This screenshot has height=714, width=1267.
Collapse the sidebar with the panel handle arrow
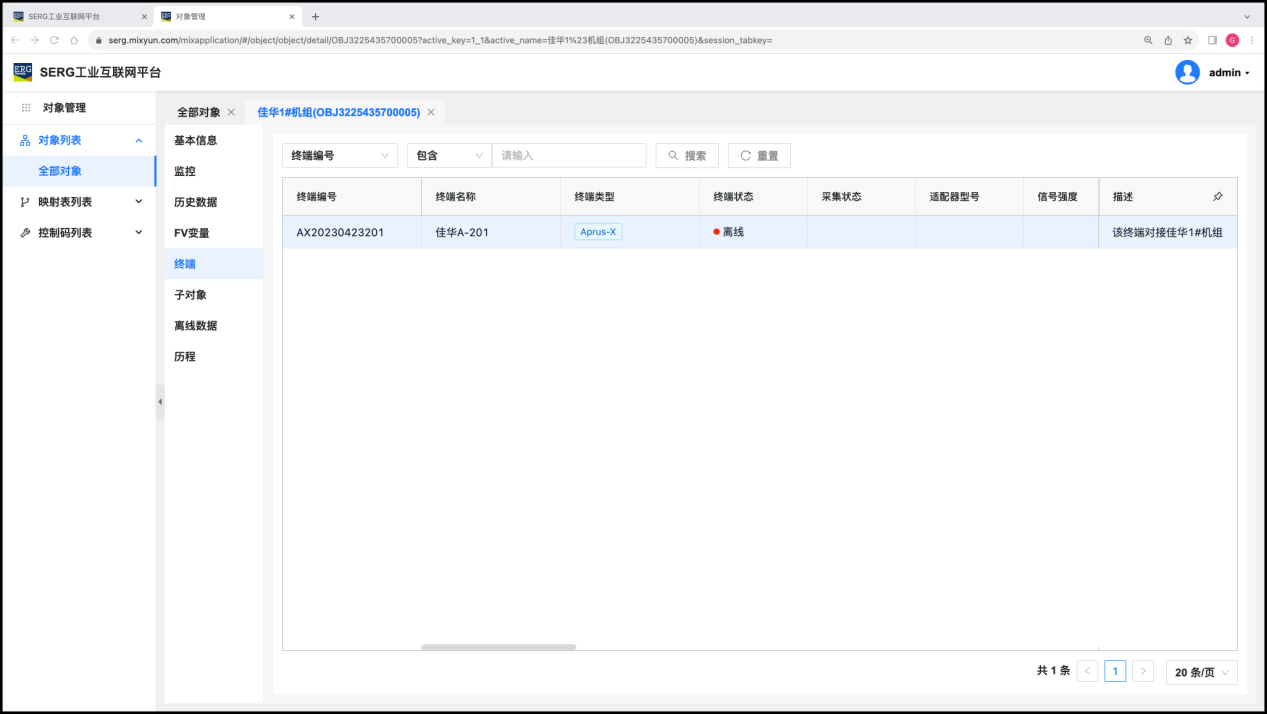coord(160,402)
